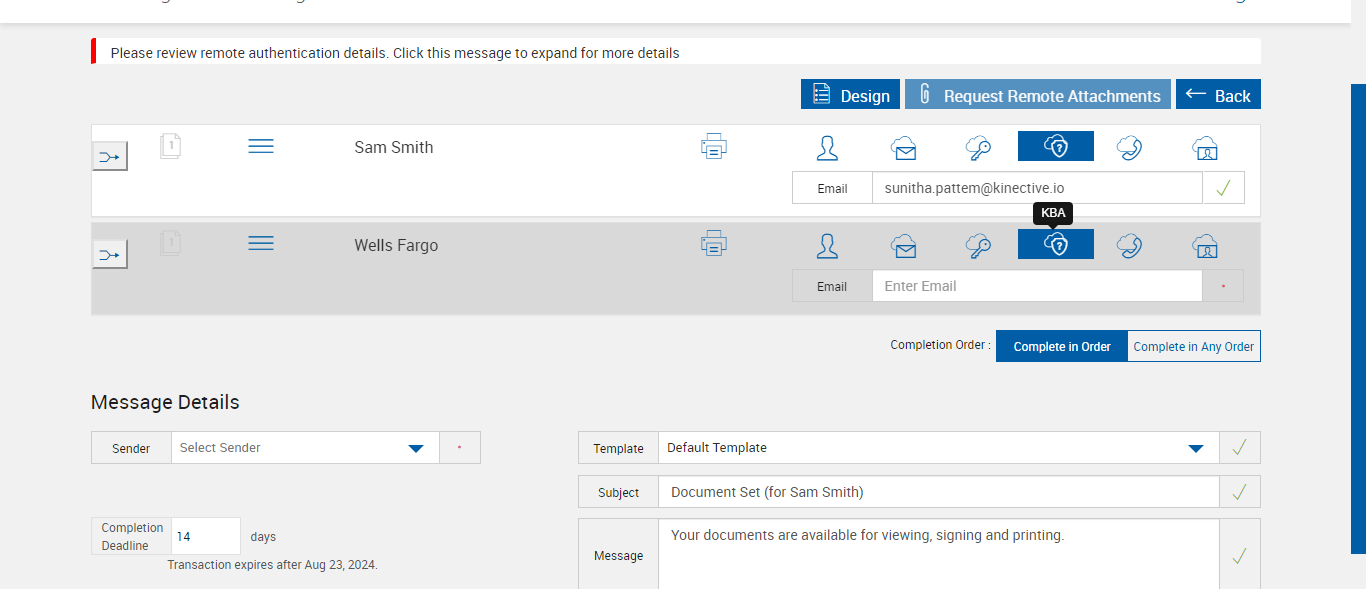
Task: Select the phone authentication icon for Sam Smith
Action: point(1130,148)
